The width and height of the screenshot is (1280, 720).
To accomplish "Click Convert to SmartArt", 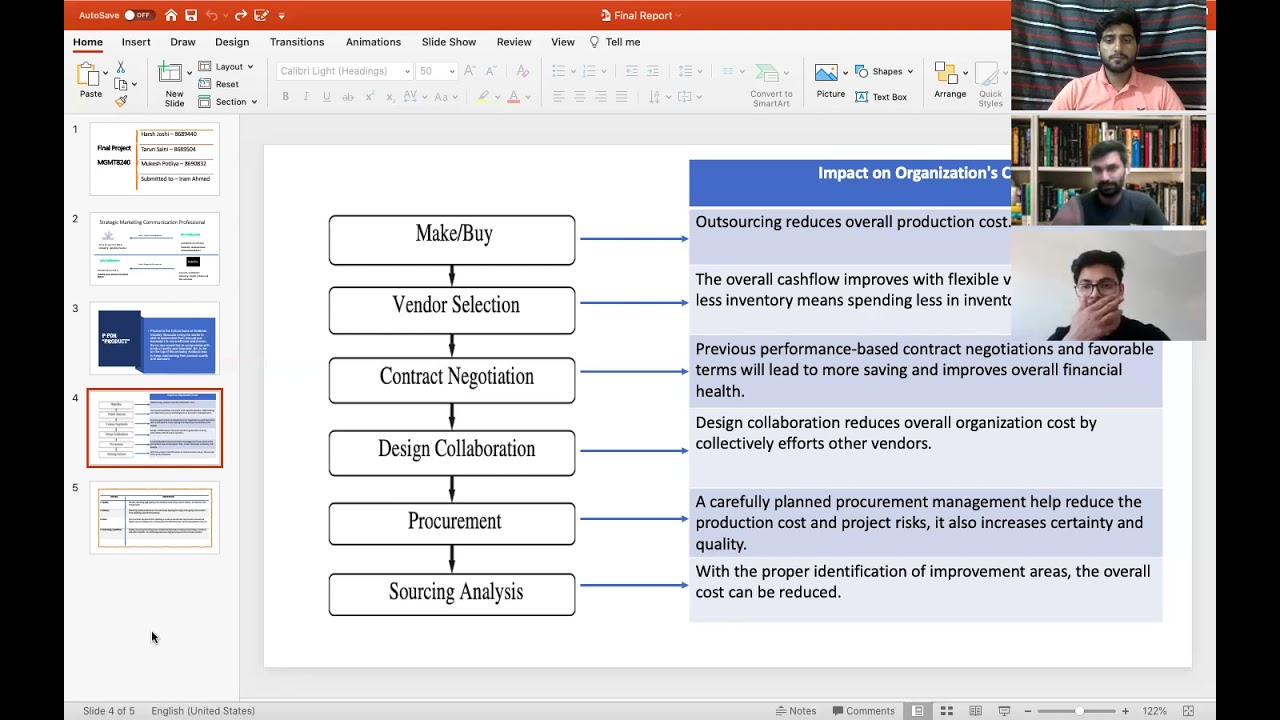I will [771, 84].
